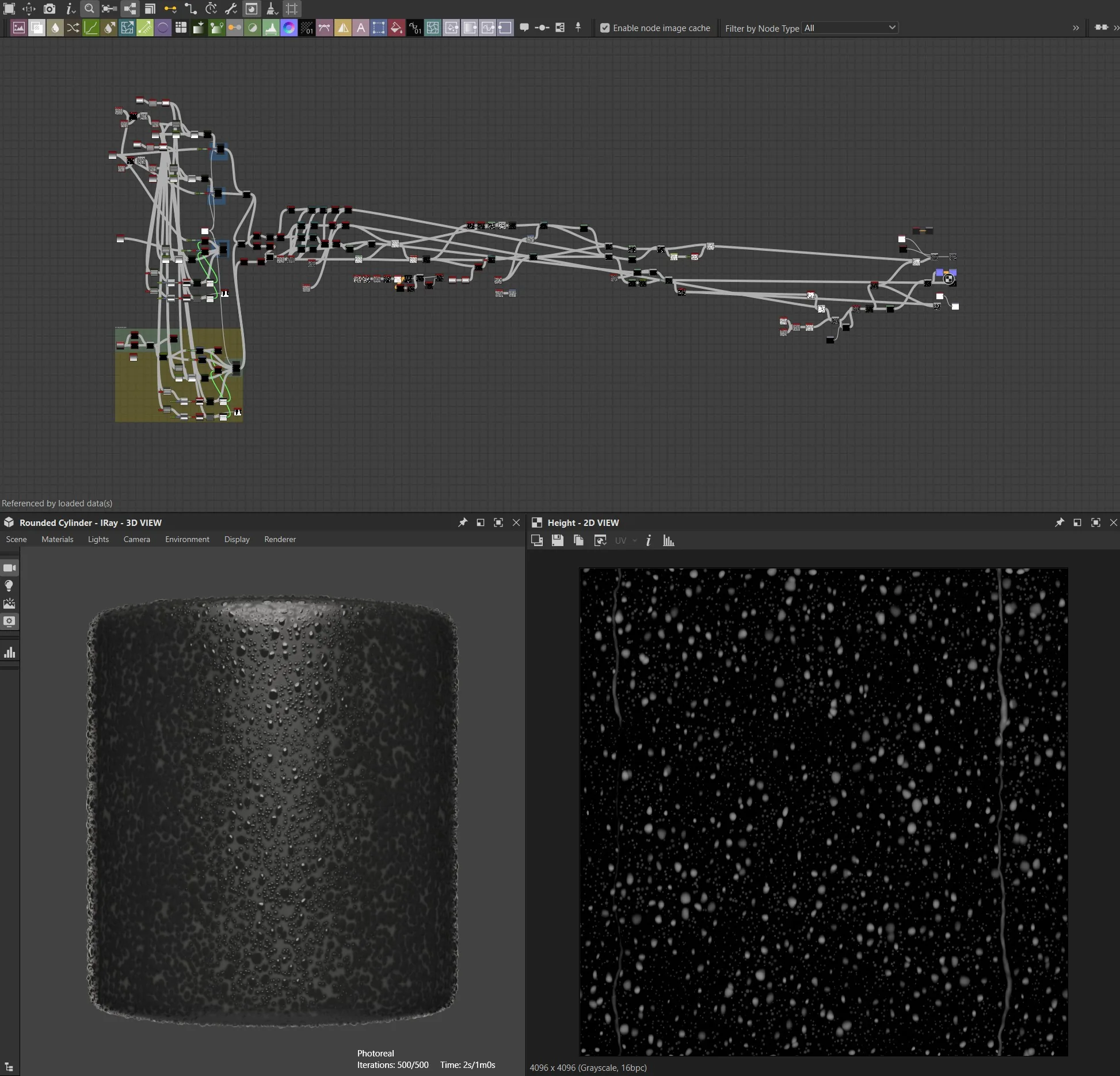Viewport: 1120px width, 1076px height.
Task: Click the orthogonal link routing icon
Action: point(191,9)
